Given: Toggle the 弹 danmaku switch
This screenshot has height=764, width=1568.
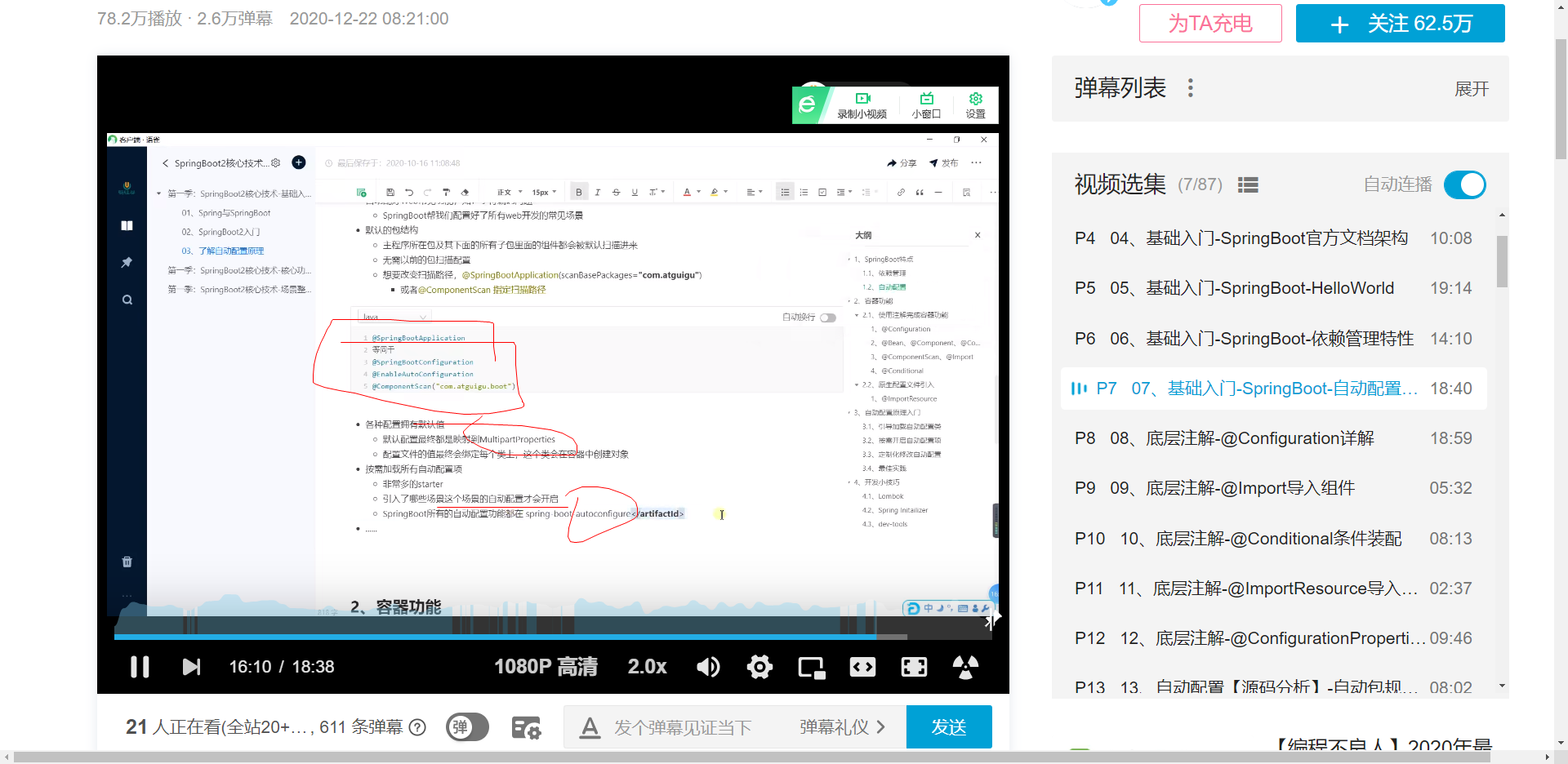Looking at the screenshot, I should (467, 727).
